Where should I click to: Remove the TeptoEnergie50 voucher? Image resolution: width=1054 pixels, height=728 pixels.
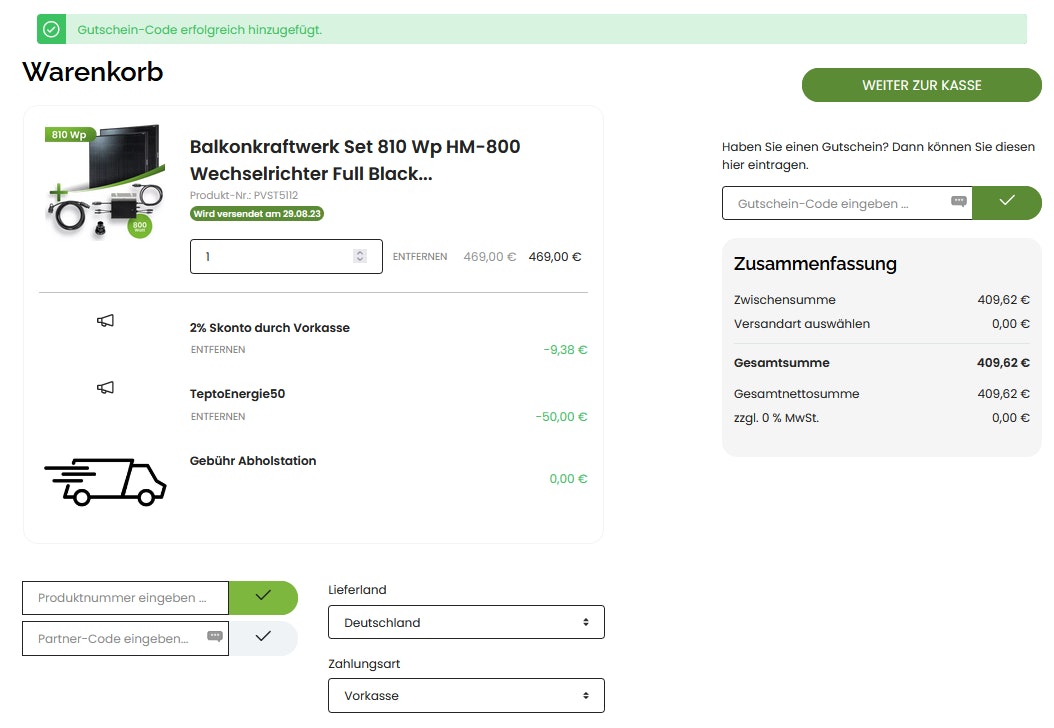pos(217,416)
